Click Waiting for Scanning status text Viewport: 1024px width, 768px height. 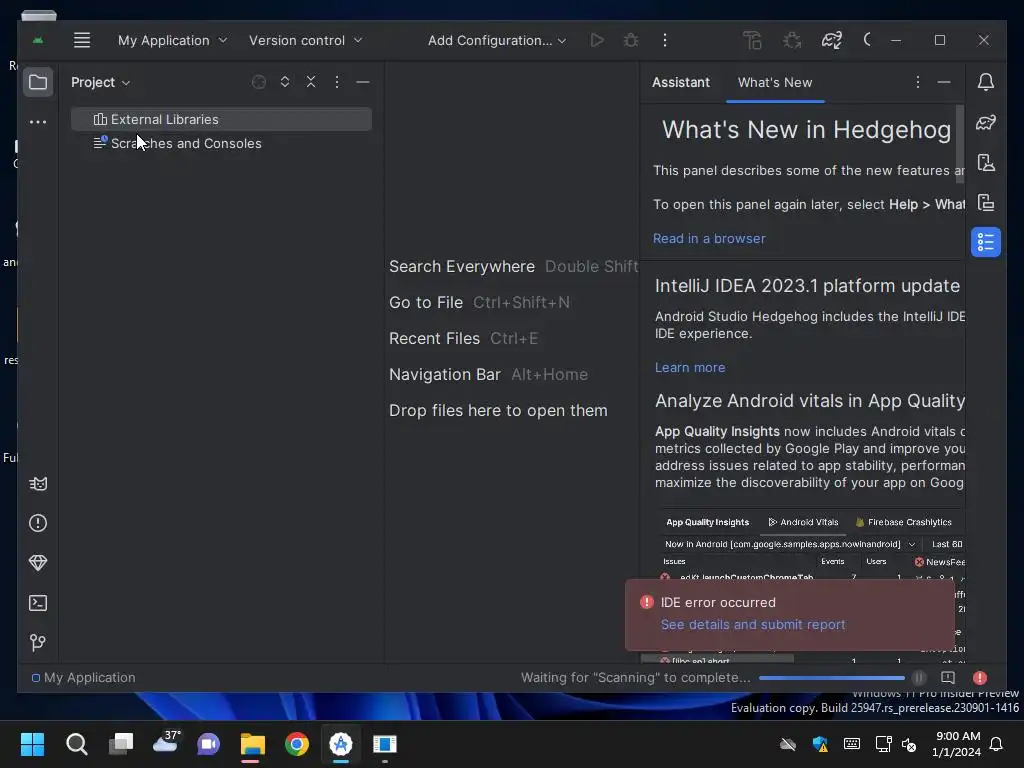[x=635, y=678]
